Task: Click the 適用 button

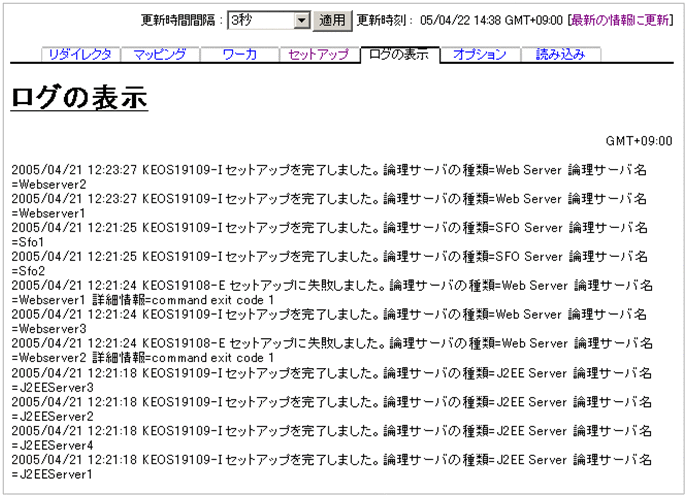Action: click(332, 21)
